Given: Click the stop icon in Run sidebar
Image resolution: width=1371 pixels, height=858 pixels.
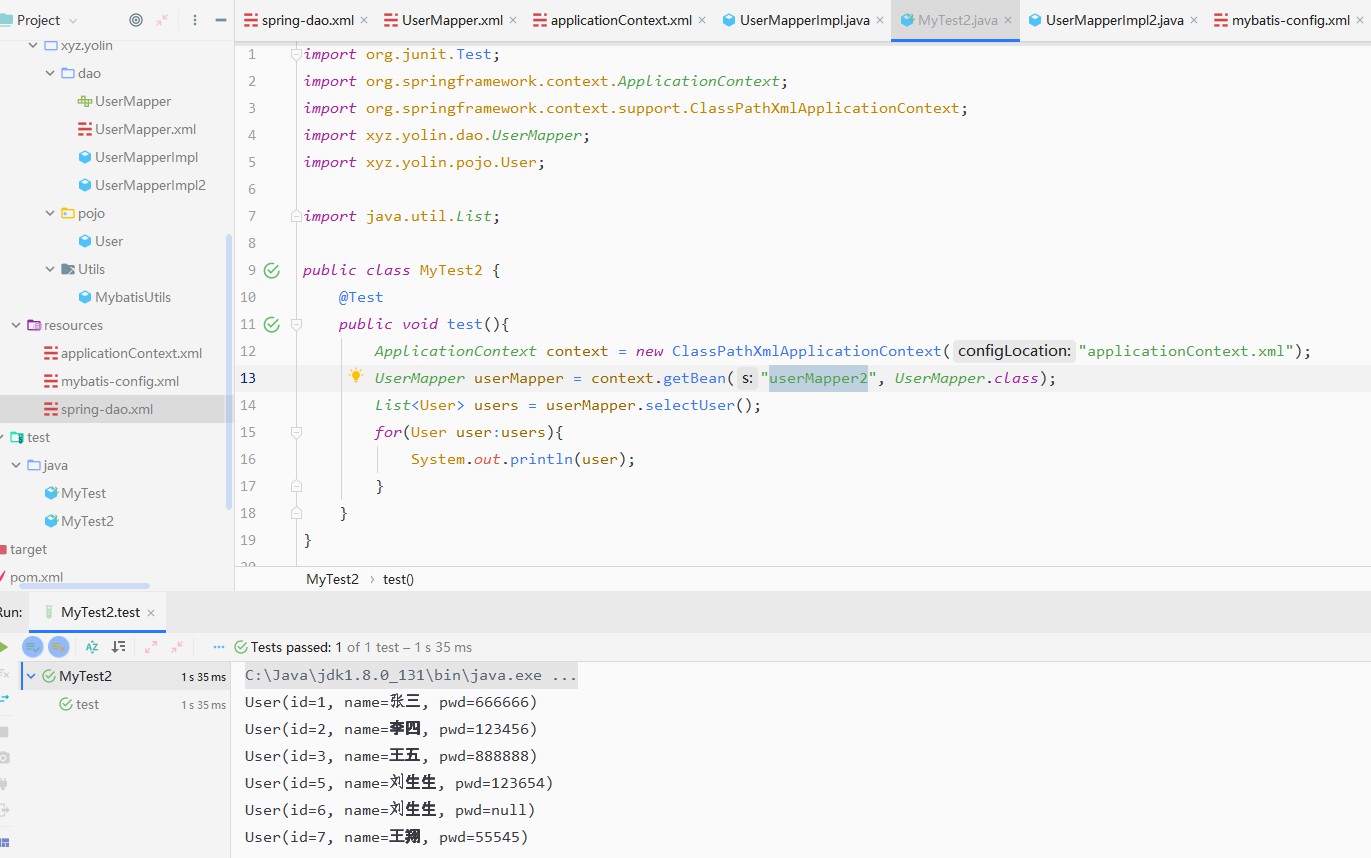Looking at the screenshot, I should click(4, 732).
